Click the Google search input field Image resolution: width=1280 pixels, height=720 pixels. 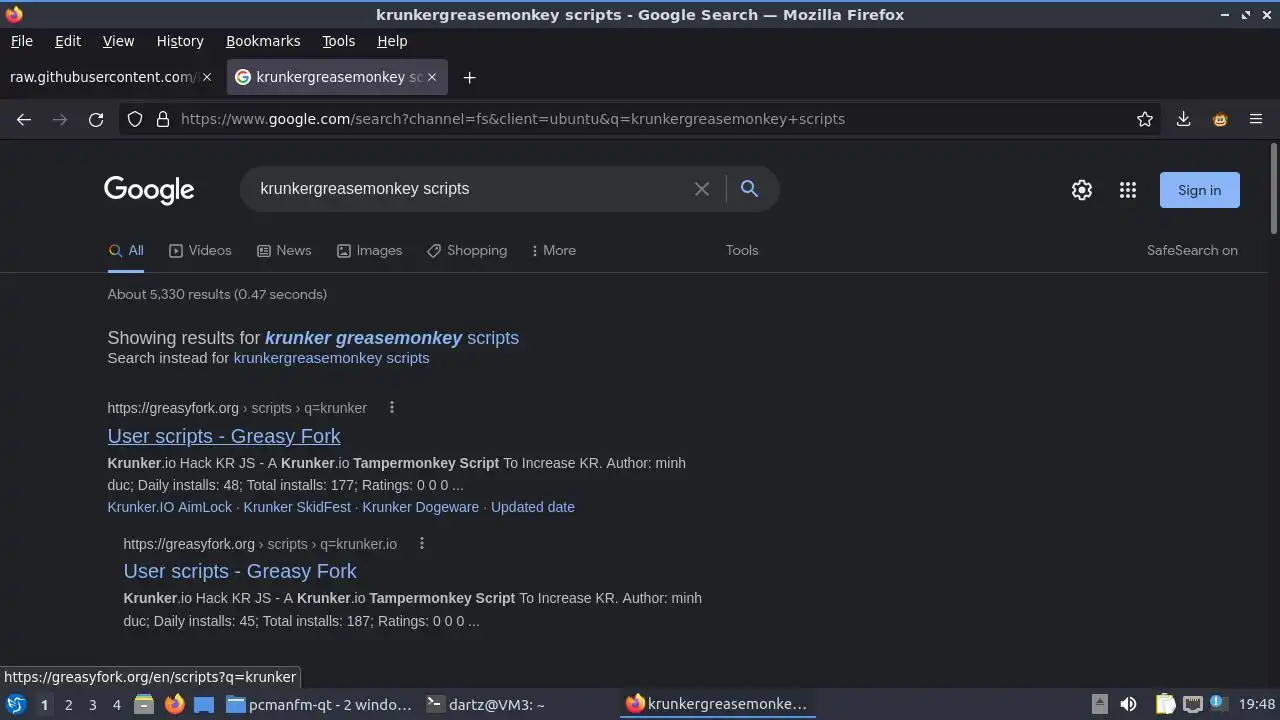click(x=470, y=189)
